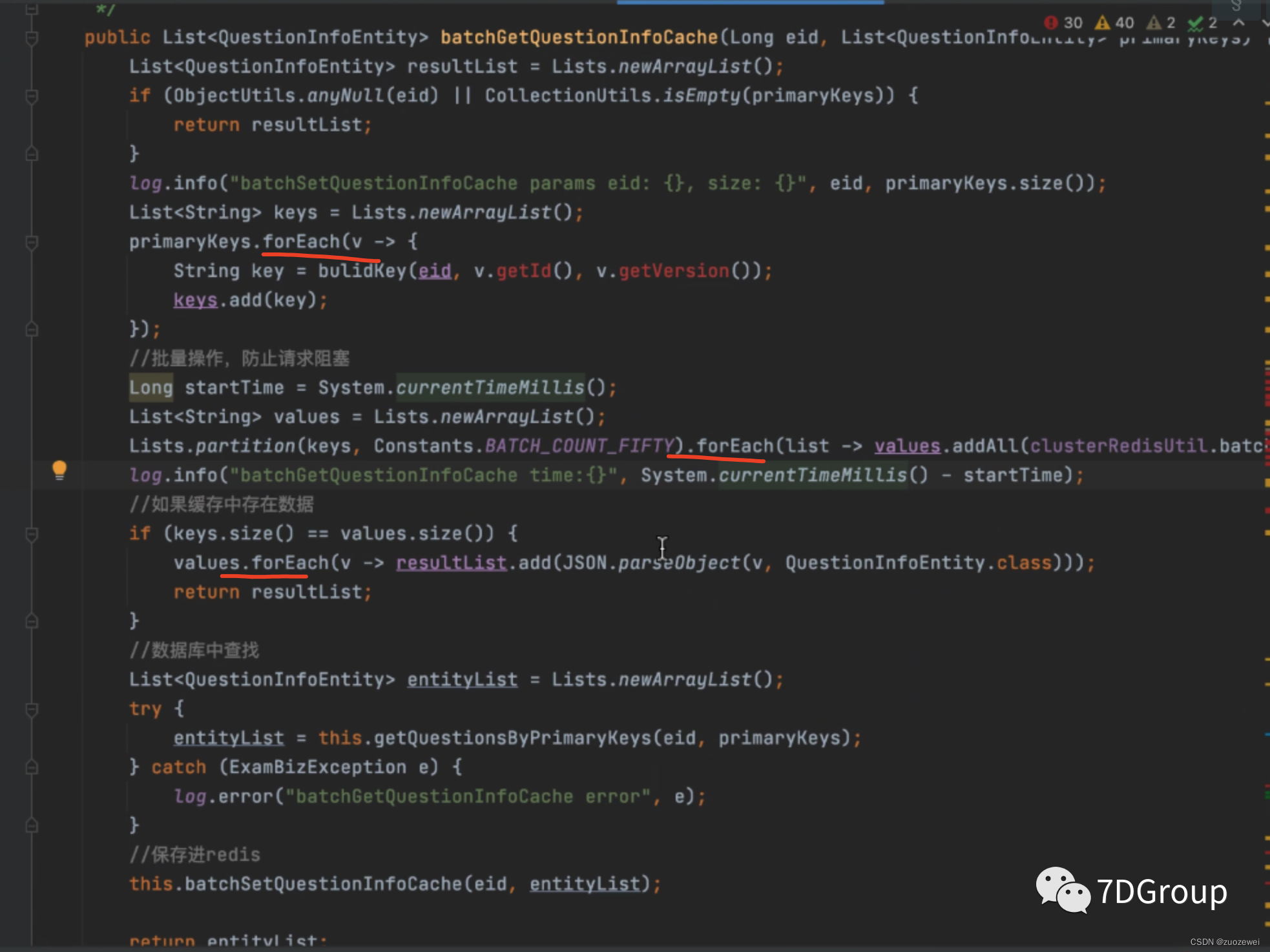Place cursor on the currentTimeMillis log line

click(x=813, y=476)
